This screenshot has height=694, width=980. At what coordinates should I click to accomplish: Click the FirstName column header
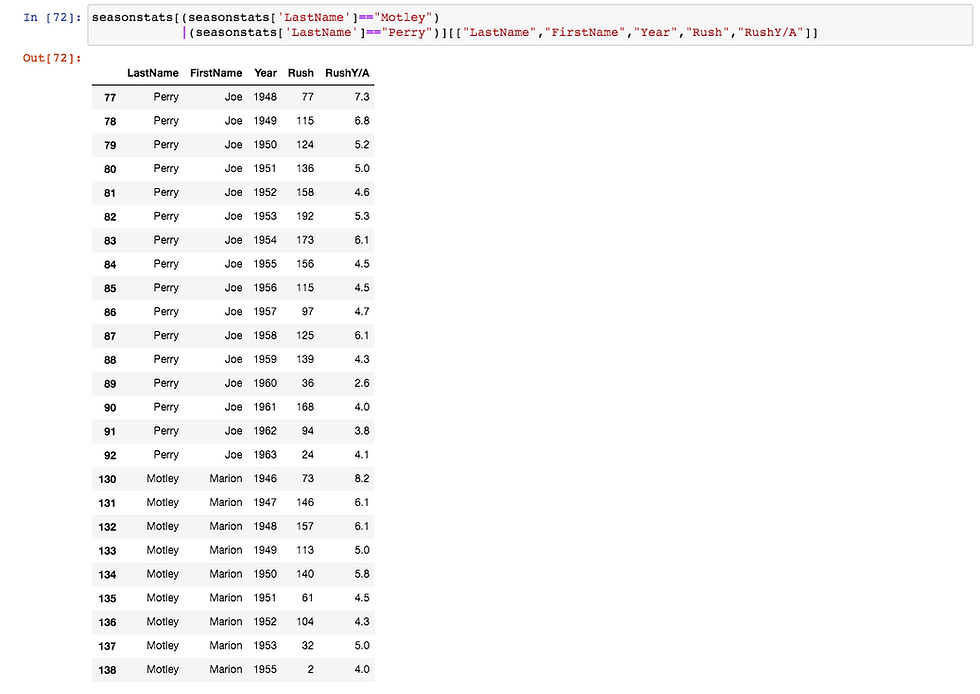tap(216, 73)
